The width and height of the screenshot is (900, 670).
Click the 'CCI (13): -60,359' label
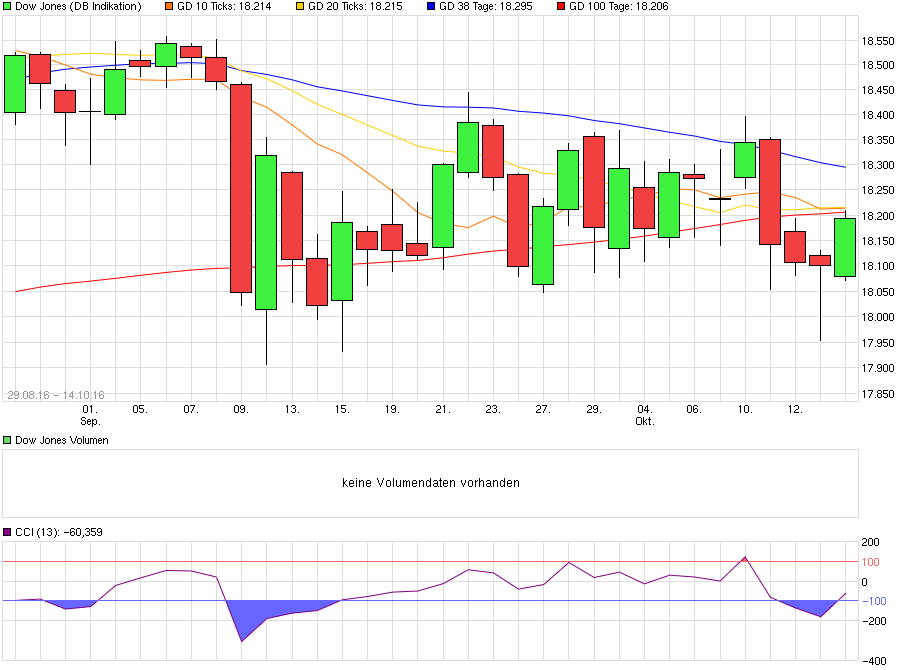(59, 532)
